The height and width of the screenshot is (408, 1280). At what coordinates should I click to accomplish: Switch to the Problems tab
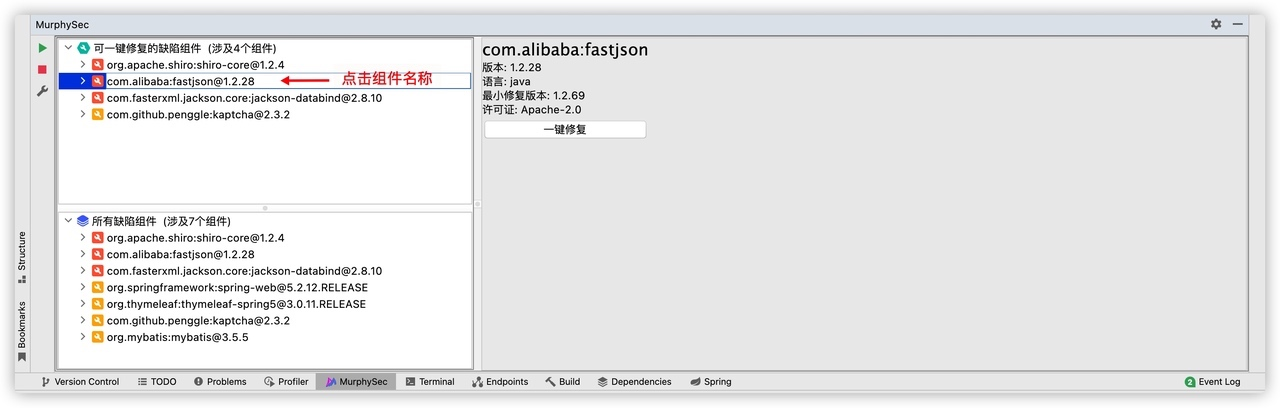pos(220,381)
